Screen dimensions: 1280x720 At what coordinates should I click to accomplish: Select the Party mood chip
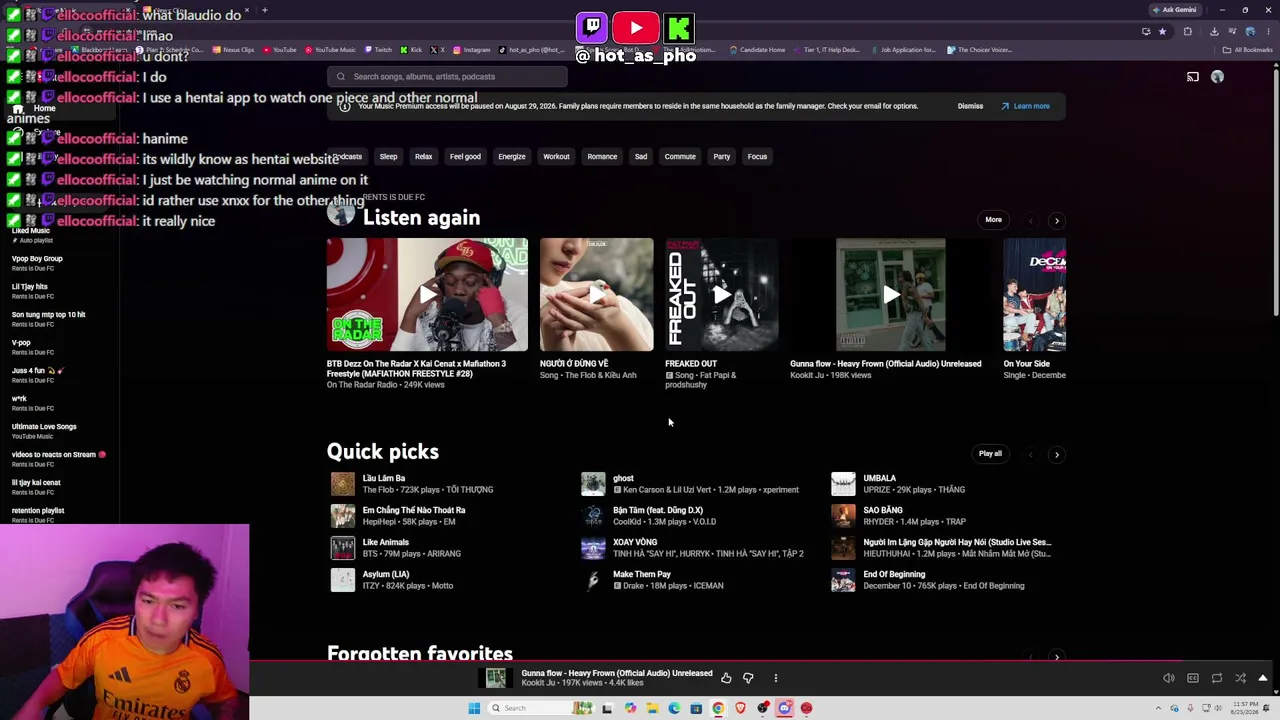pyautogui.click(x=722, y=157)
